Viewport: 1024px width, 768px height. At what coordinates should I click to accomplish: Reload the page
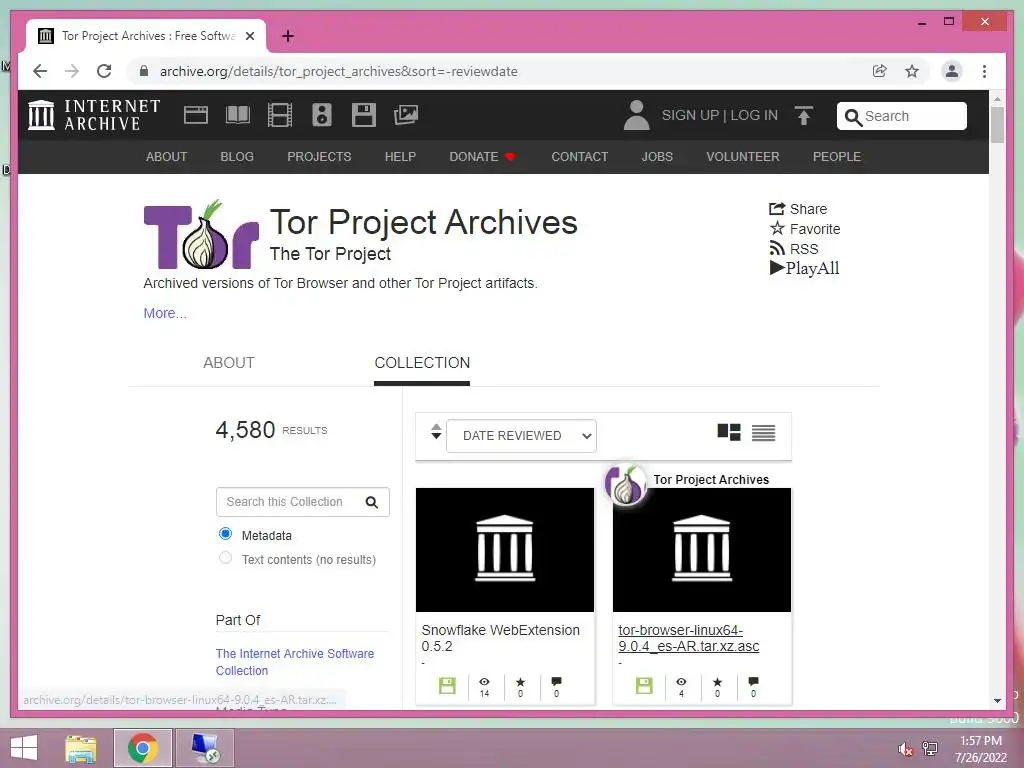pyautogui.click(x=104, y=71)
